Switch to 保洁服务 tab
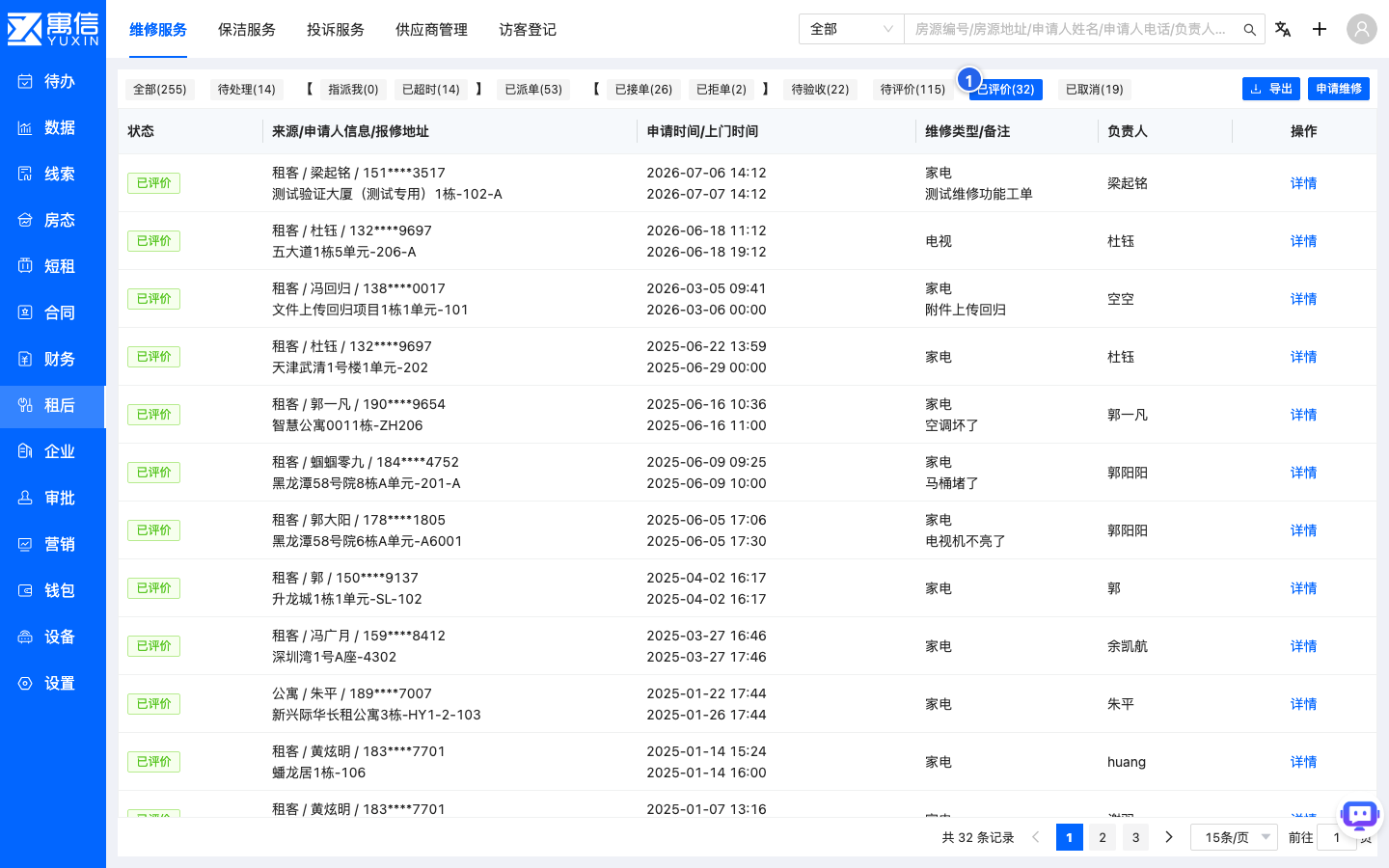Viewport: 1389px width, 868px height. tap(247, 30)
